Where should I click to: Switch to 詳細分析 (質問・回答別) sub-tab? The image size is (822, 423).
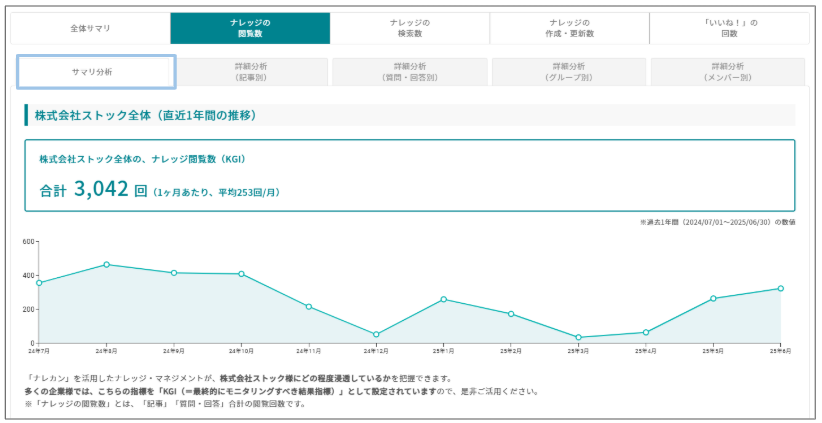[x=409, y=72]
